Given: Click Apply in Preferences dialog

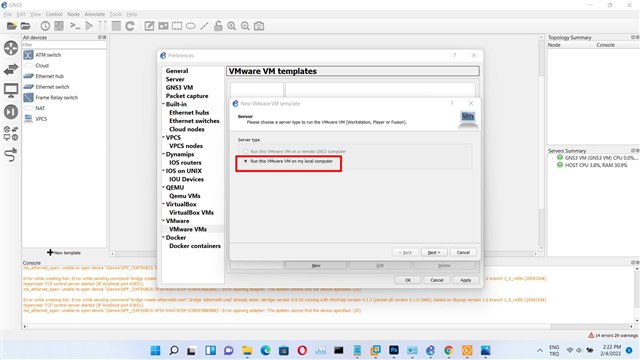Looking at the screenshot, I should point(466,280).
